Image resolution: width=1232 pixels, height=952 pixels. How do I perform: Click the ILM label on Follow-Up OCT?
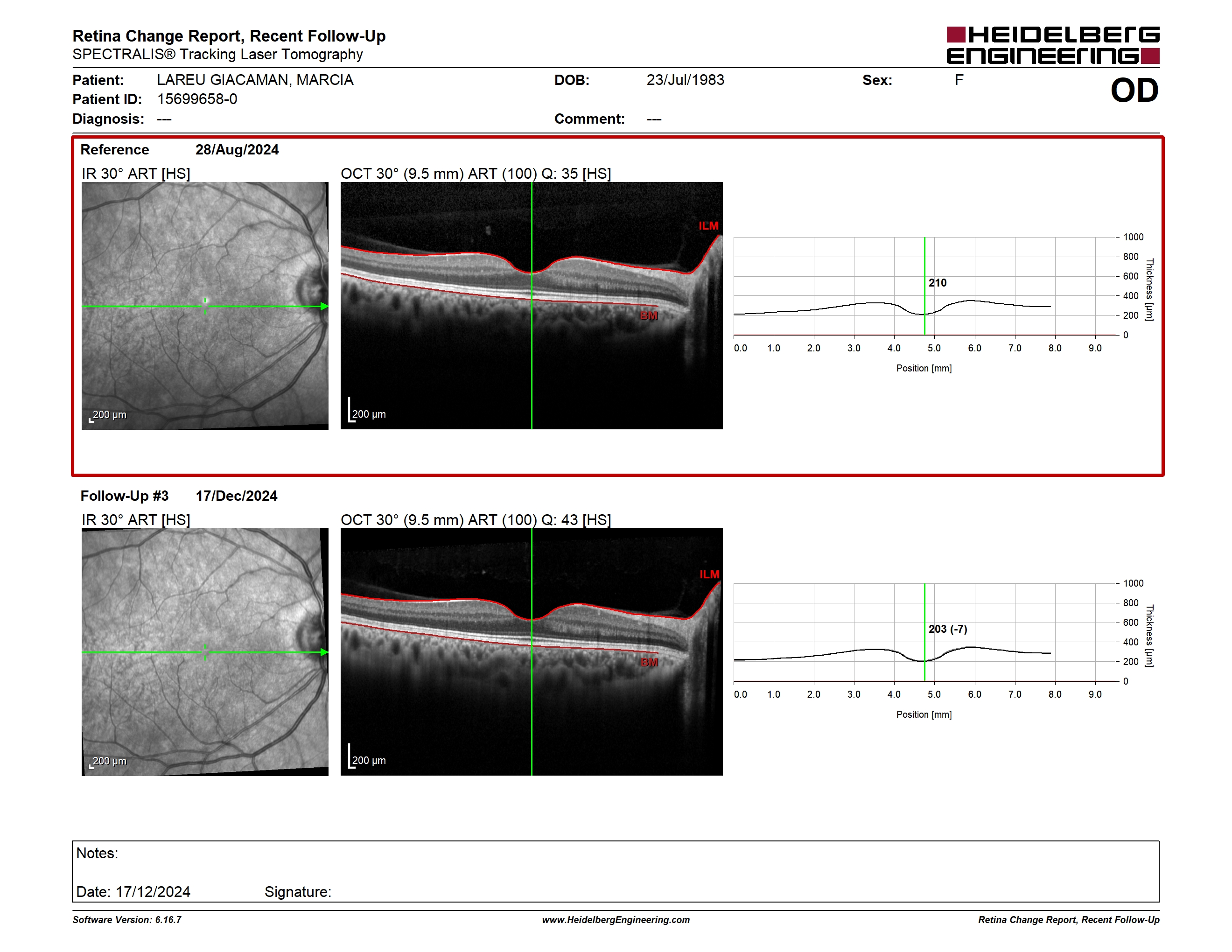click(710, 574)
